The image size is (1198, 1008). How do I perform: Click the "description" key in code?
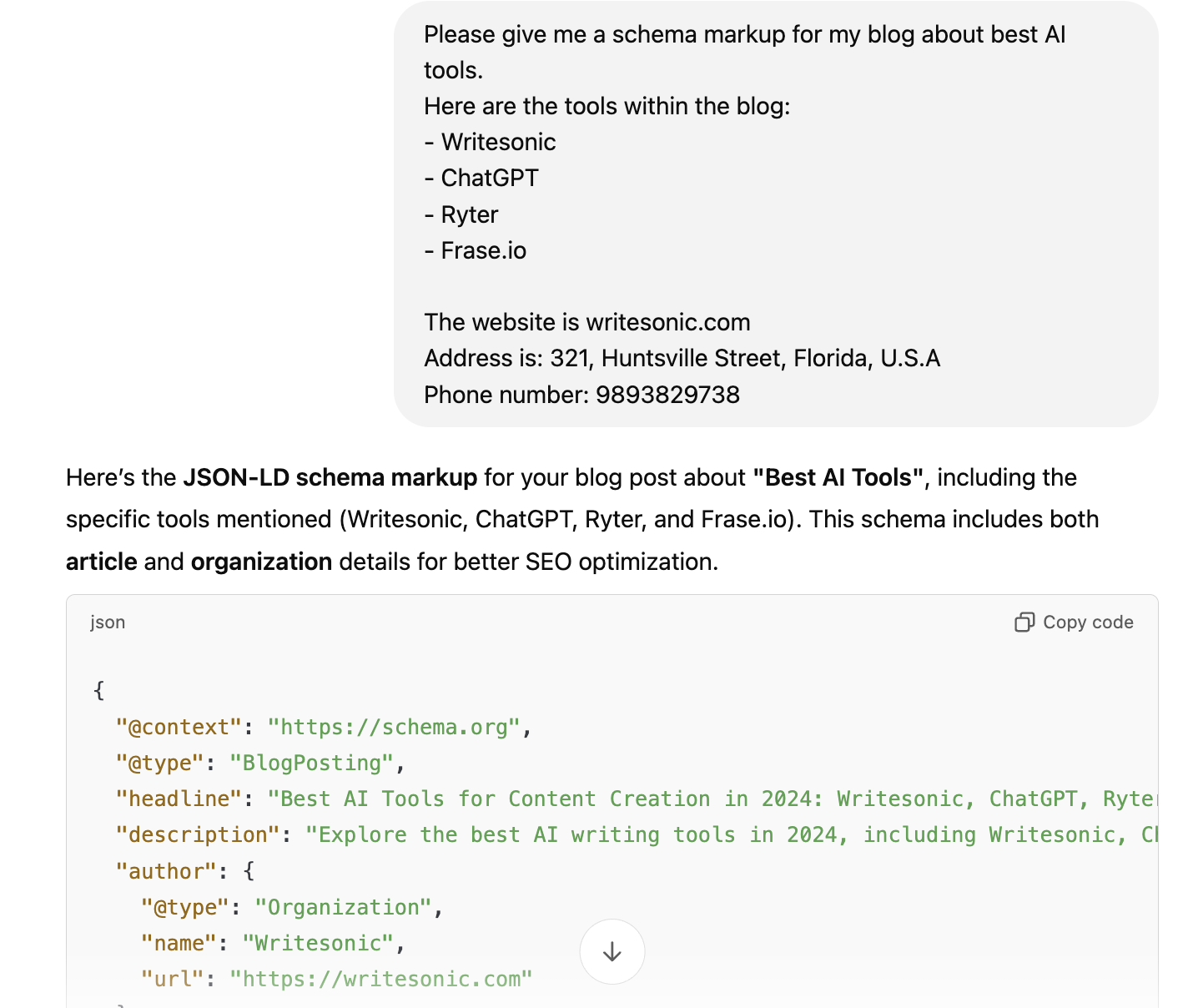198,834
